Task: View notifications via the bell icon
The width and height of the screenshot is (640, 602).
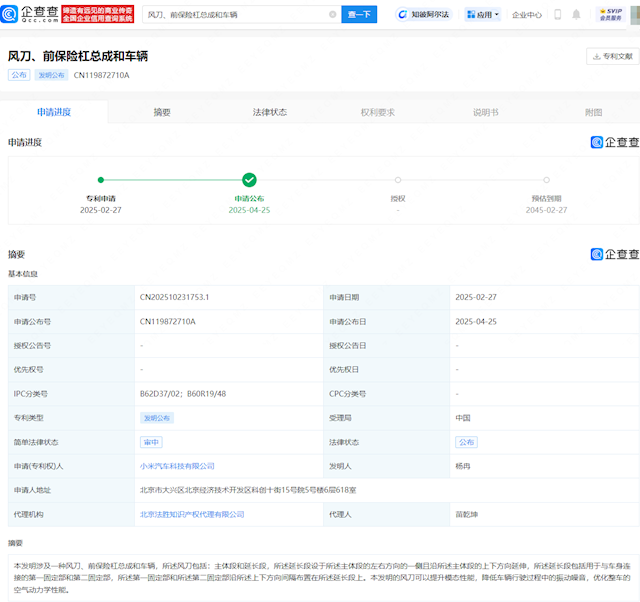Action: [x=576, y=14]
